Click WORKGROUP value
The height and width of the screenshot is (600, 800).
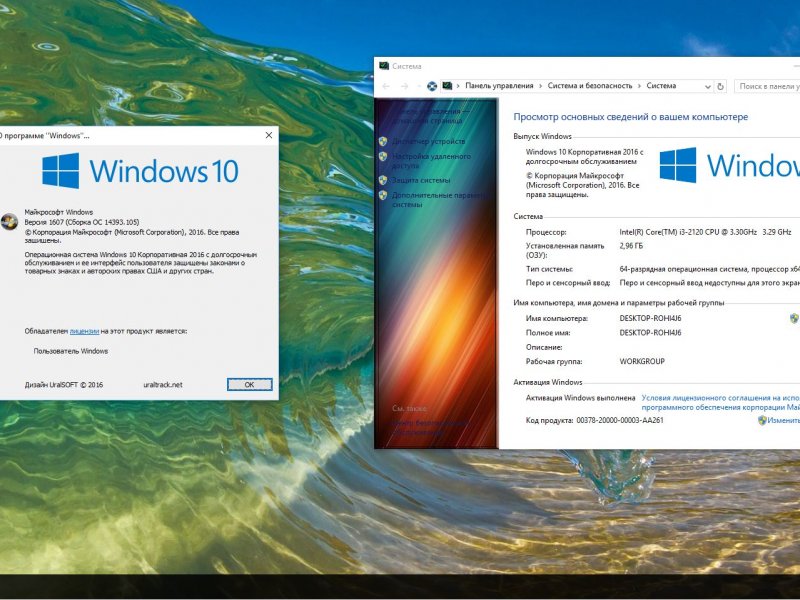642,361
